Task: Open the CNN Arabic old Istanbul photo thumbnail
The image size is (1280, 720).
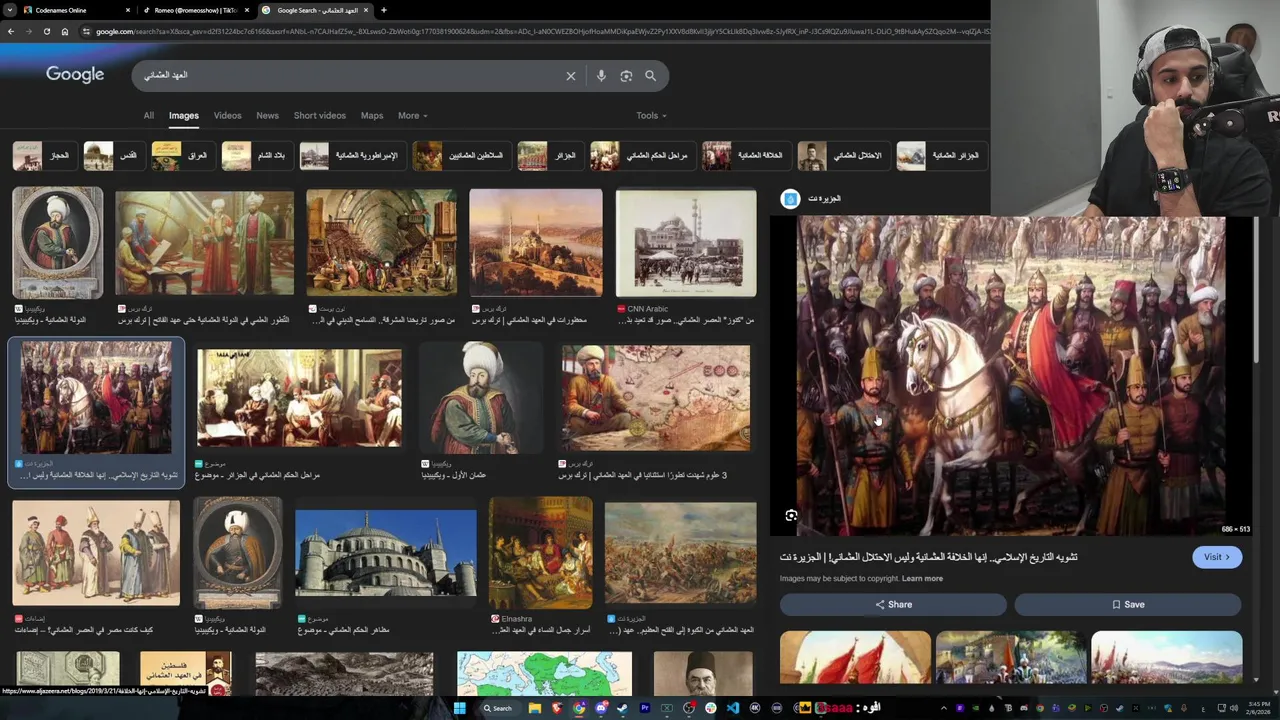Action: coord(686,243)
